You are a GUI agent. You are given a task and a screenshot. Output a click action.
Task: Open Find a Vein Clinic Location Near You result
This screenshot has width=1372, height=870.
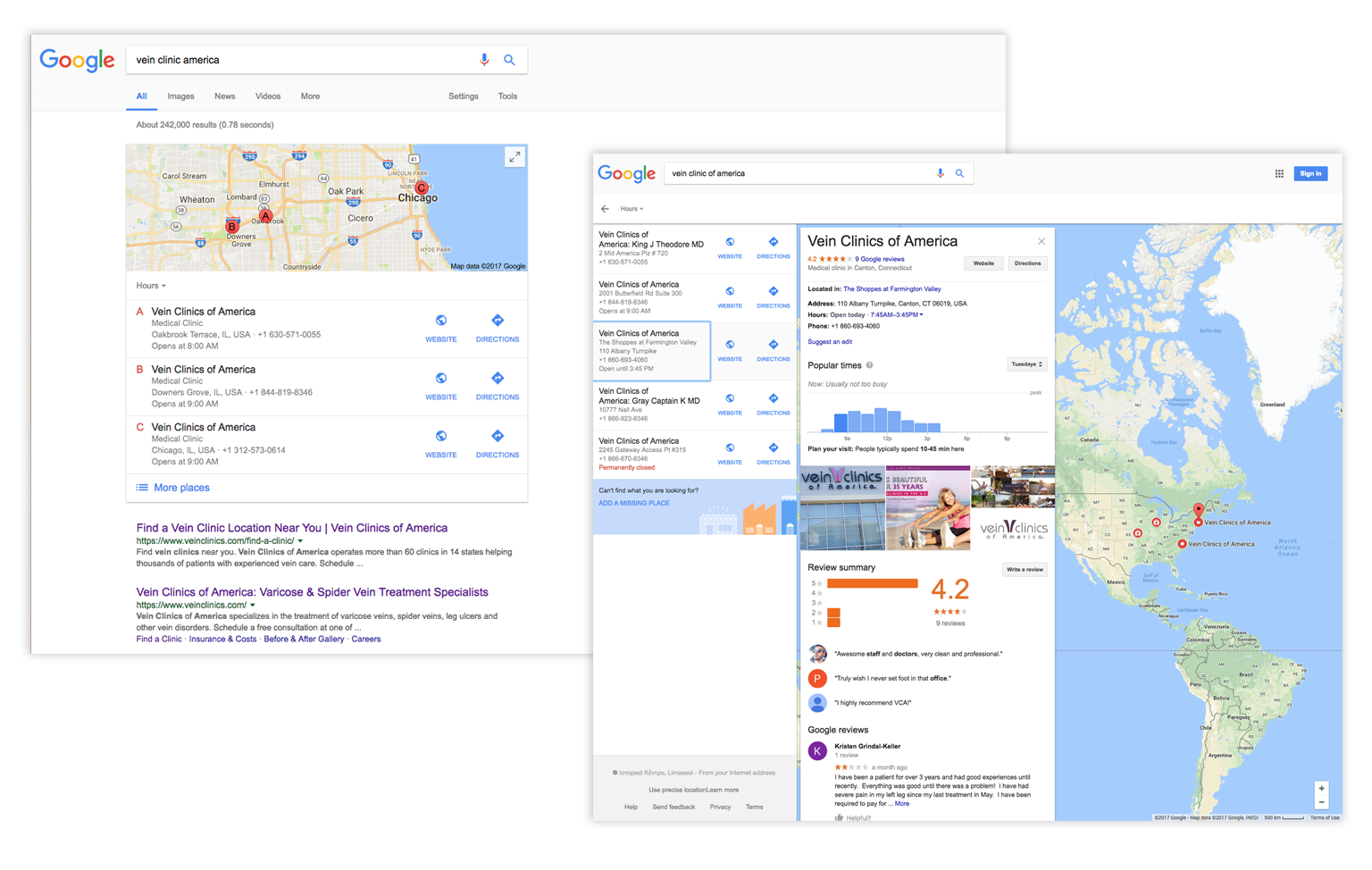coord(292,528)
